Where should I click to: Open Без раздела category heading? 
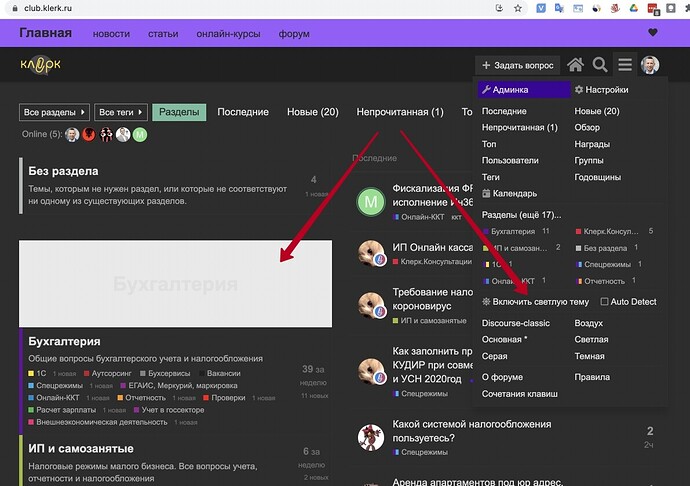(63, 171)
